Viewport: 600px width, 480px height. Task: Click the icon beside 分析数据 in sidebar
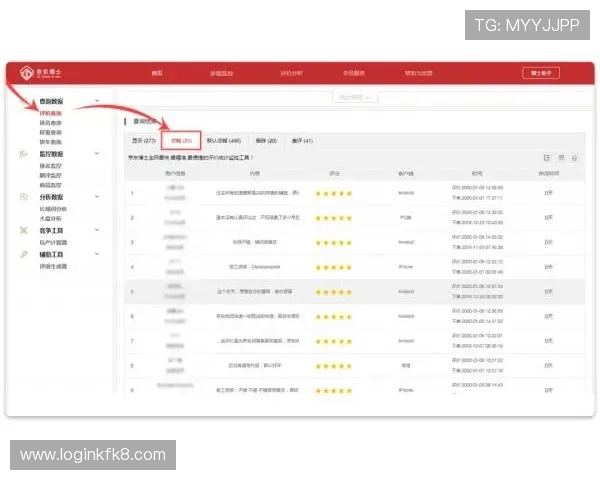[23, 198]
